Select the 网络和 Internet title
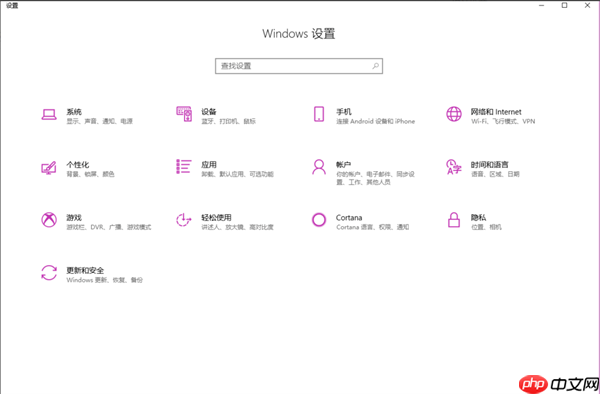 pos(496,112)
